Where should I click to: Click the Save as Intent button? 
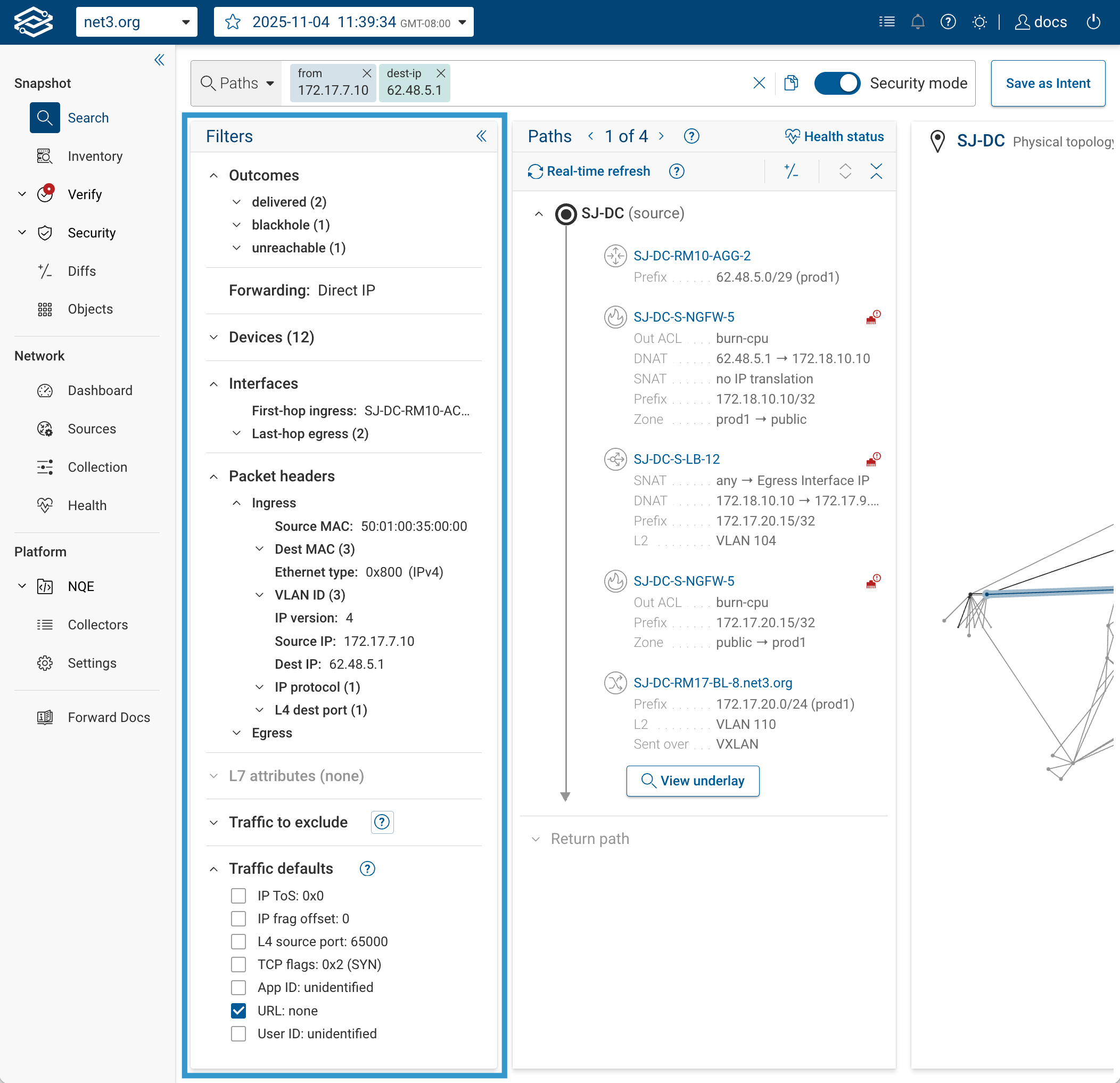1048,84
